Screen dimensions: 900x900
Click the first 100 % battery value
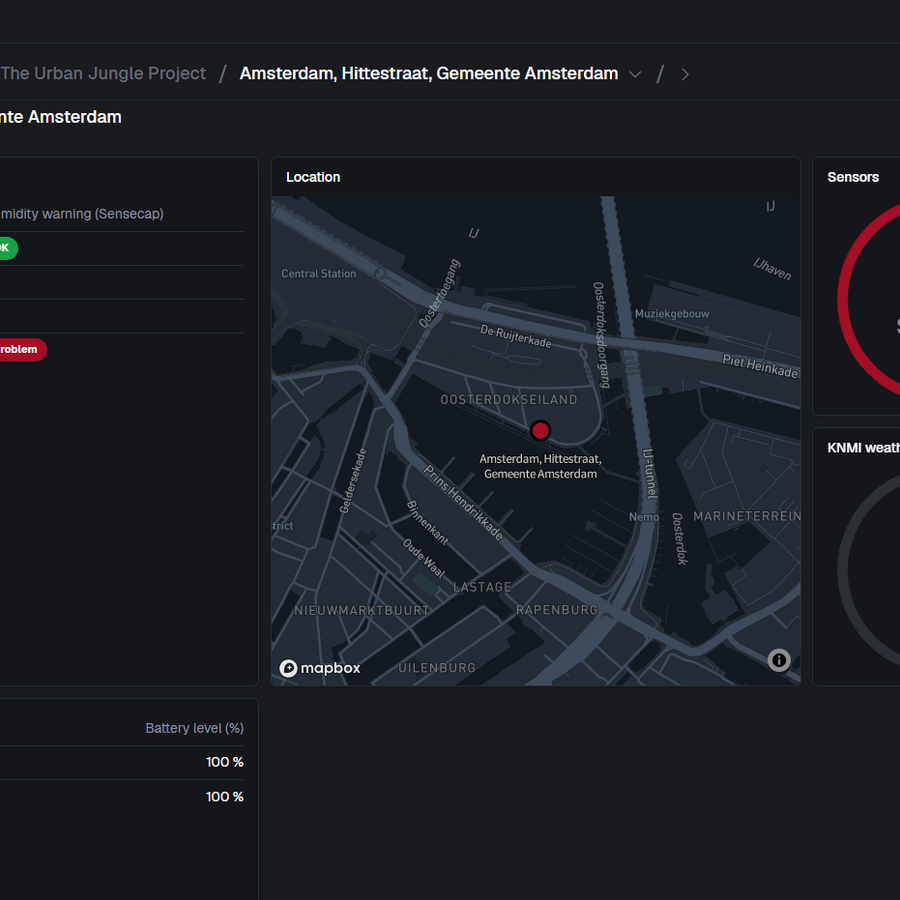coord(225,762)
